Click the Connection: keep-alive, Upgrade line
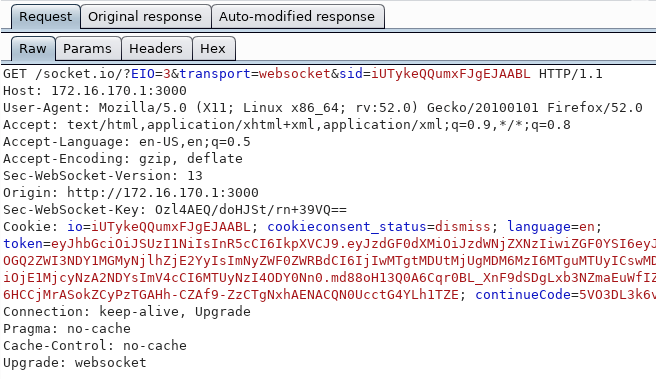656x379 pixels. pos(127,312)
